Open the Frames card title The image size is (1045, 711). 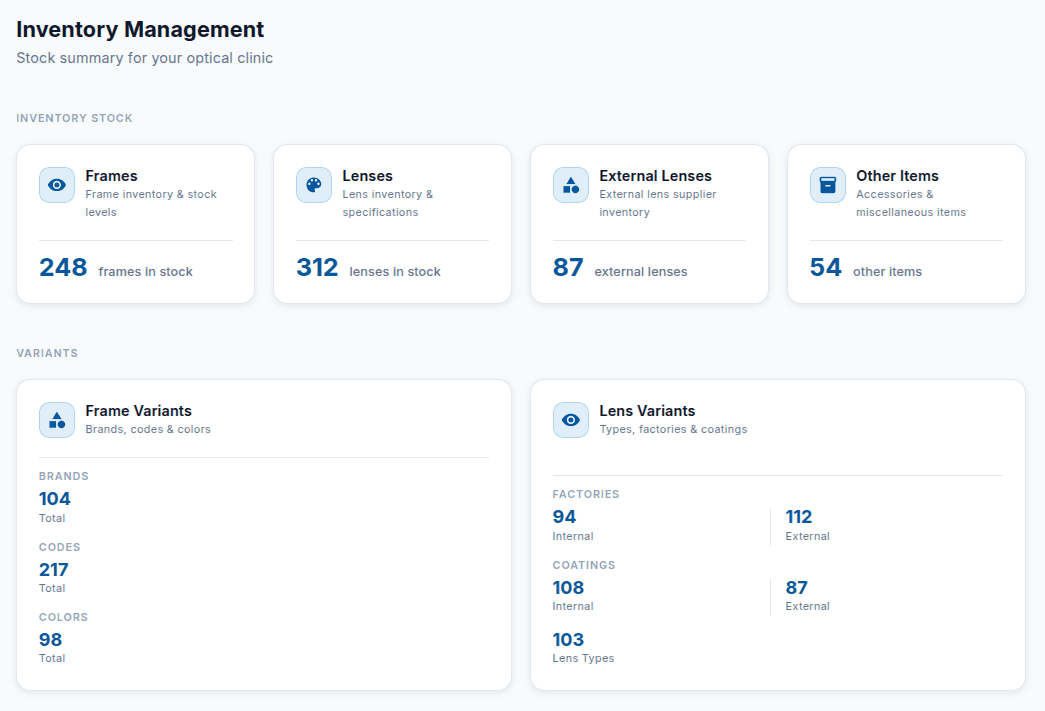[111, 176]
